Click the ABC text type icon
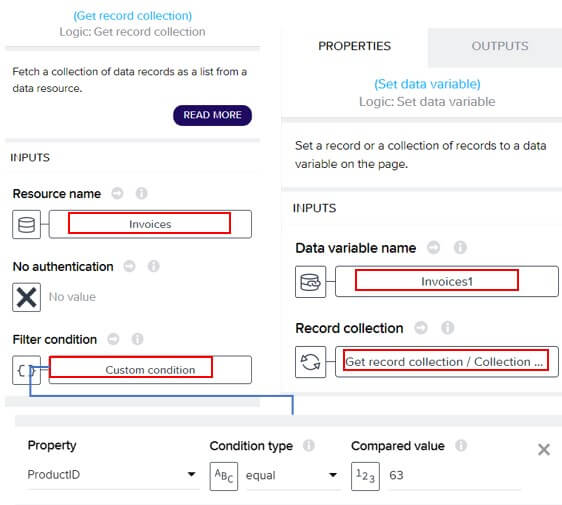 tap(224, 476)
